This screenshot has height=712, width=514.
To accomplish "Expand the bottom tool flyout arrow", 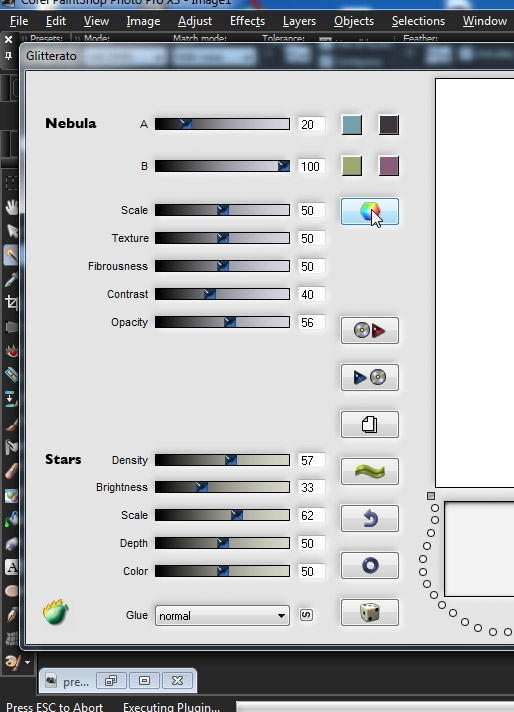I will click(x=27, y=663).
